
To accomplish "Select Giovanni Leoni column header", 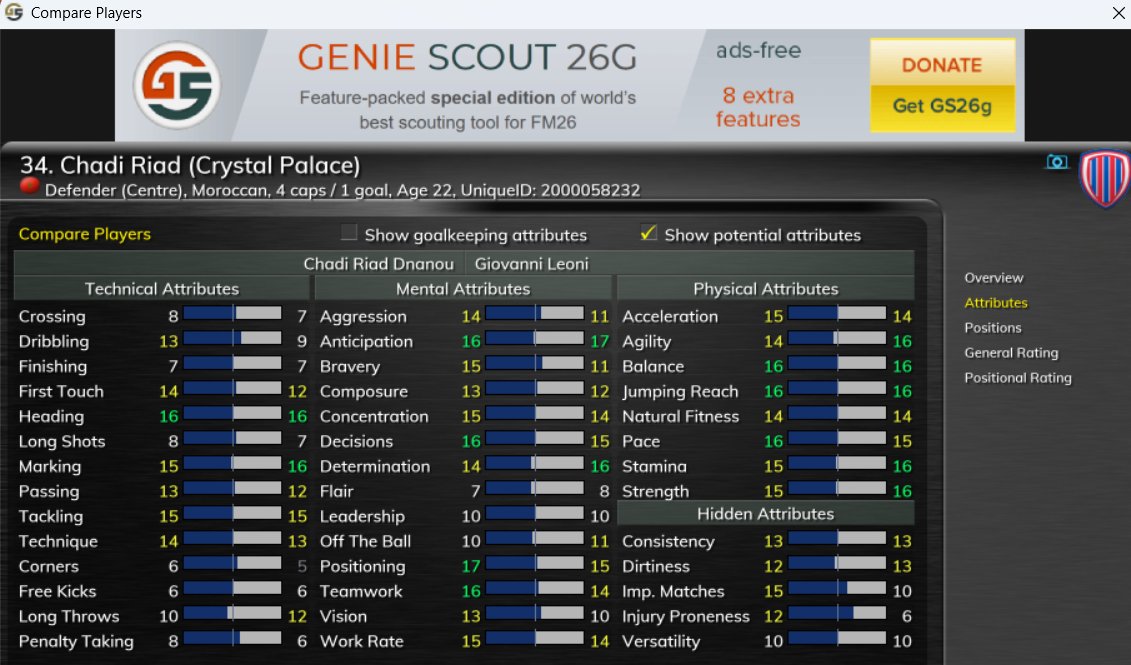I will pyautogui.click(x=532, y=264).
